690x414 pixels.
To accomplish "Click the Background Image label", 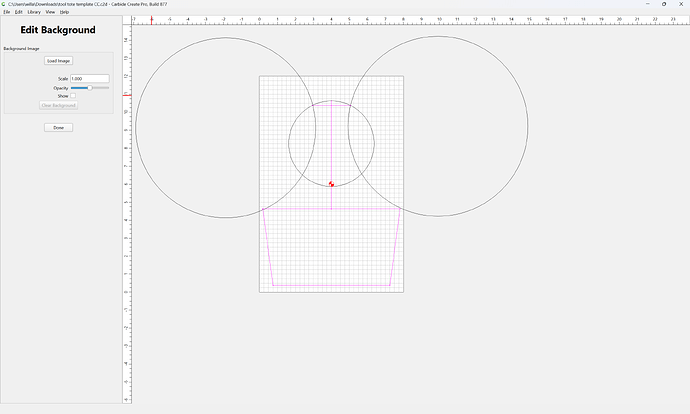I will point(21,48).
